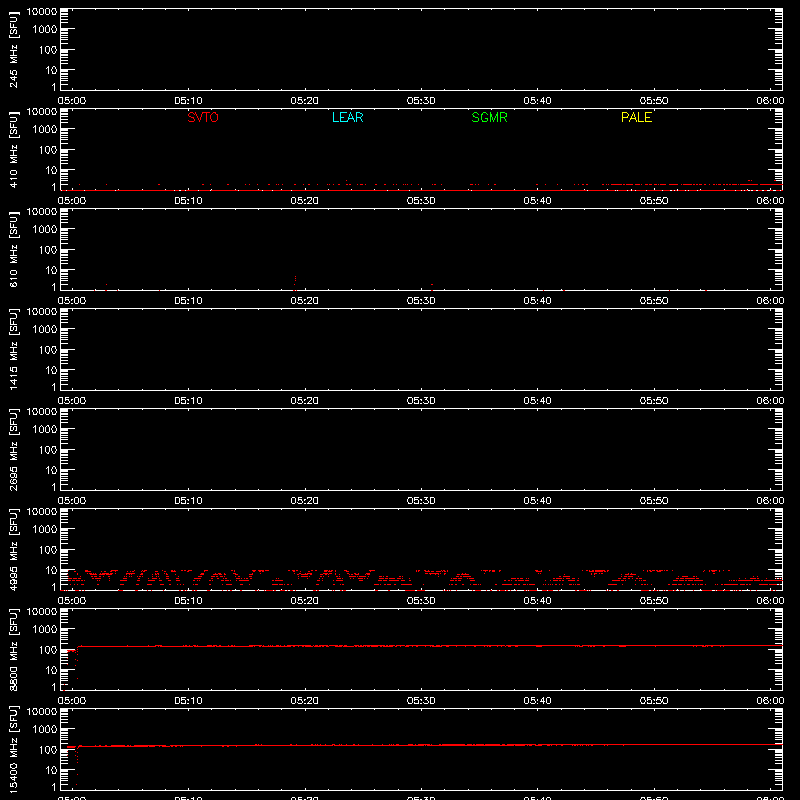Click the 15400 MHz flux trace near 05:40
800x800 pixels.
click(x=537, y=745)
